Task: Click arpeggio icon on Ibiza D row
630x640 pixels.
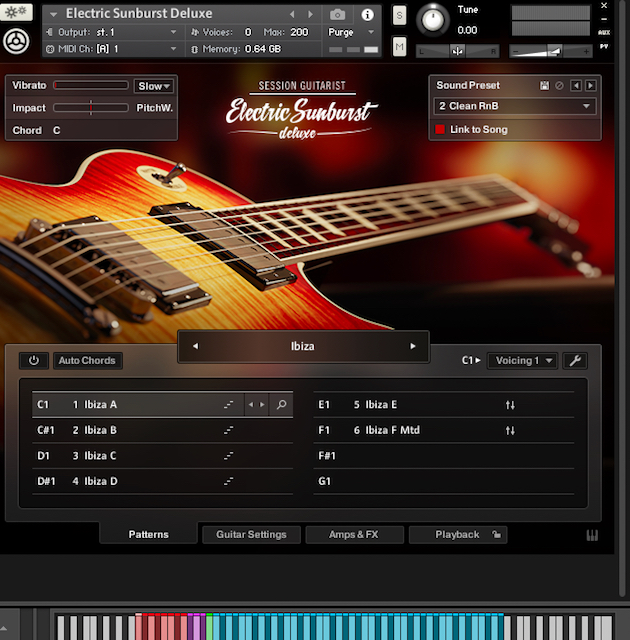Action: pyautogui.click(x=228, y=481)
